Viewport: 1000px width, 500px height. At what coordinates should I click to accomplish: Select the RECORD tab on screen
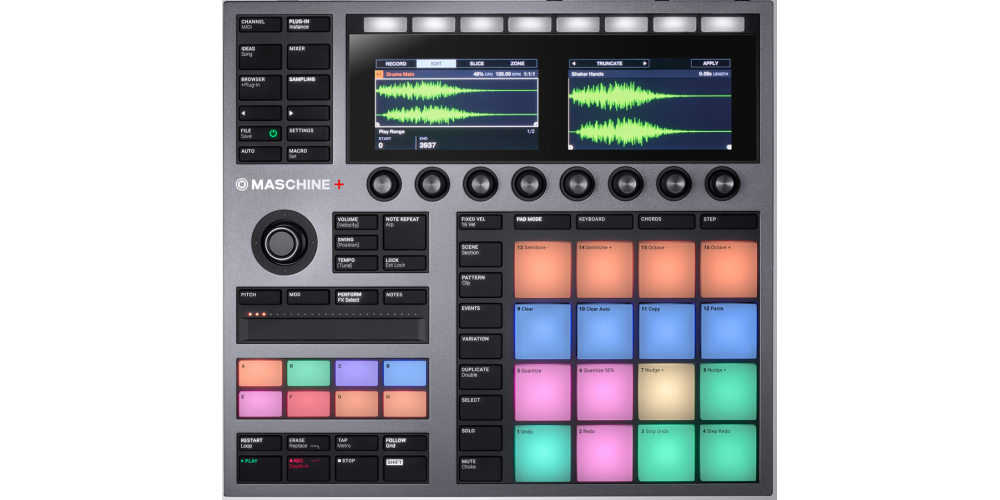point(396,64)
